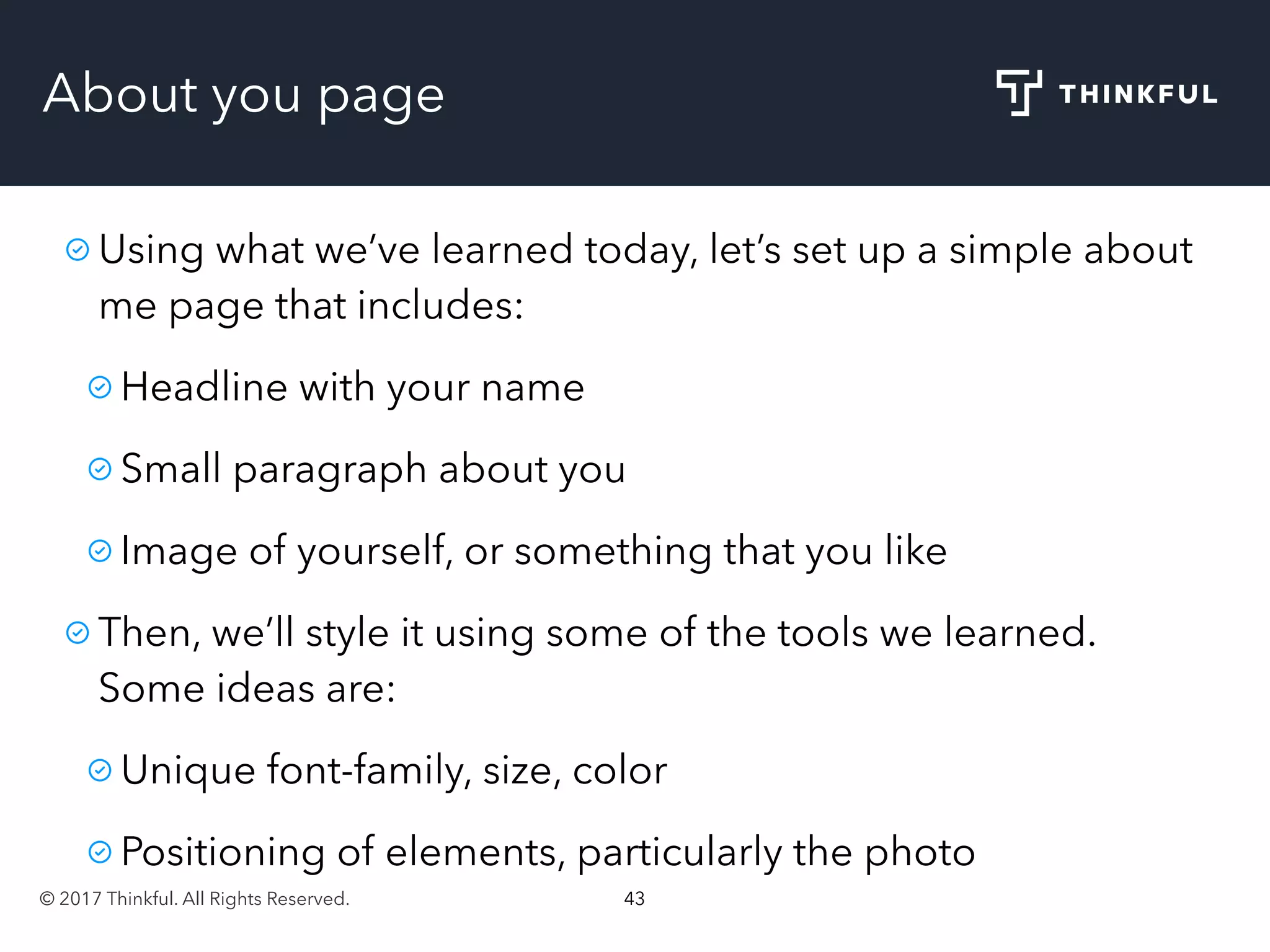Click the "Some ideas are:" line
Viewport: 1270px width, 952px height.
click(247, 689)
